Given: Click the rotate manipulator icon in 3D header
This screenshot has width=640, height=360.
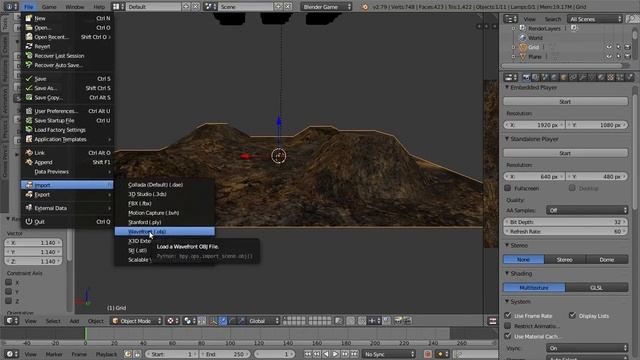Looking at the screenshot, I should (x=232, y=321).
